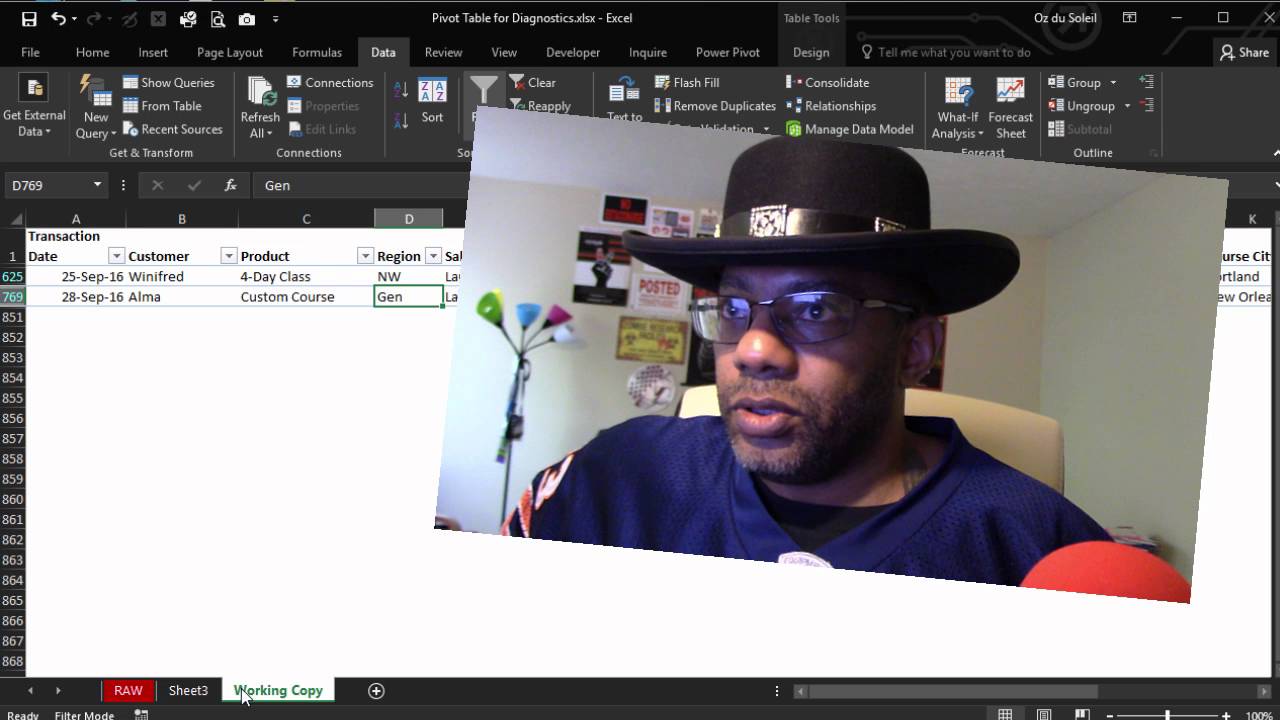This screenshot has width=1280, height=720.
Task: Click the Share button
Action: (1244, 52)
